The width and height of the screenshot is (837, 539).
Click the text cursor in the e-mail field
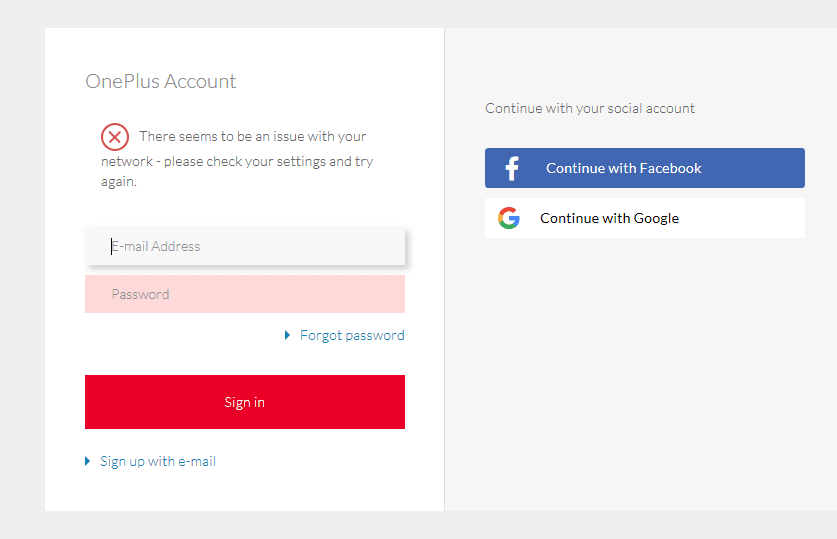(111, 246)
